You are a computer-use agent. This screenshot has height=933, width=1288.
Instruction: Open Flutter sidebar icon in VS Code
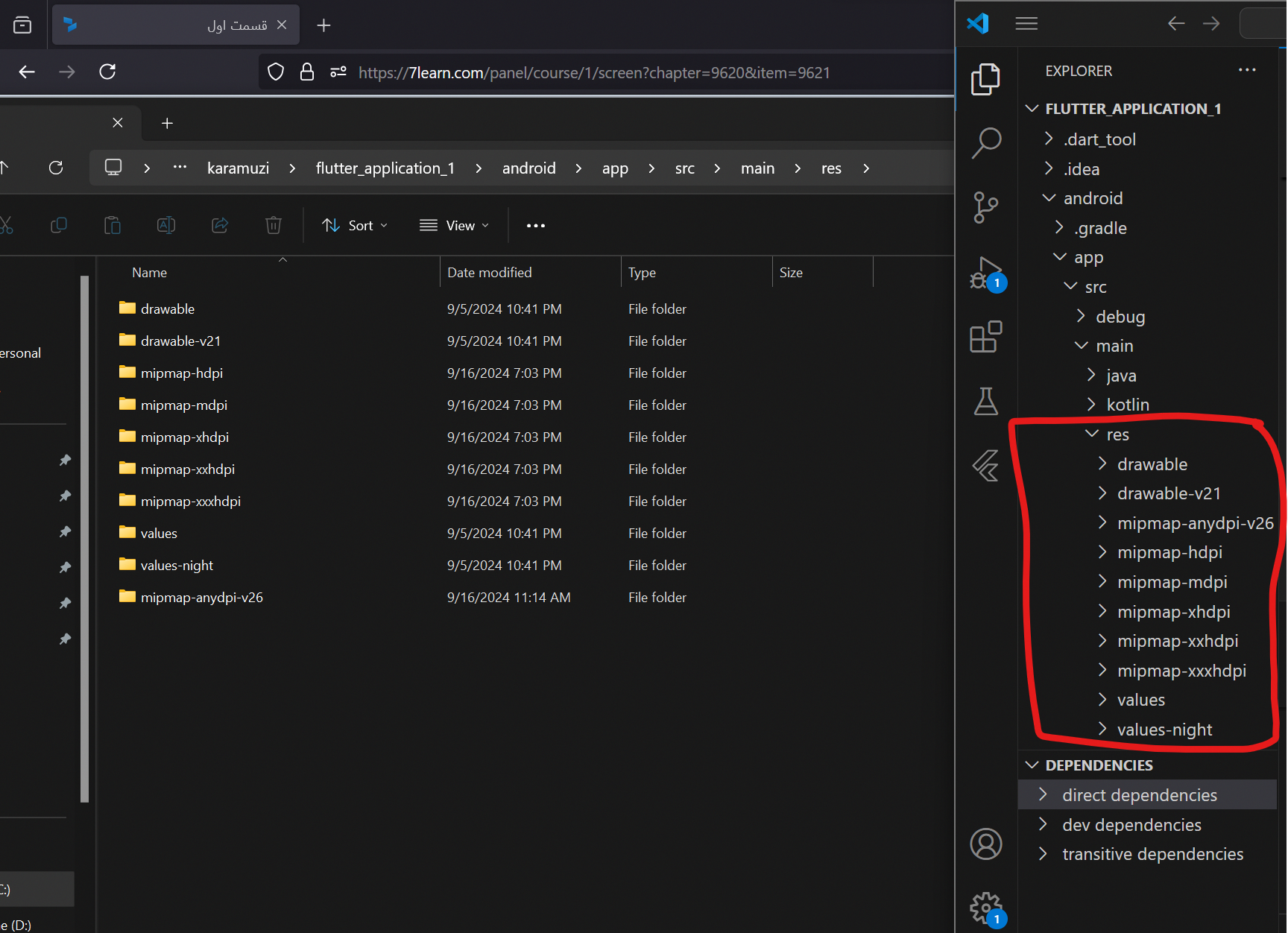[985, 466]
